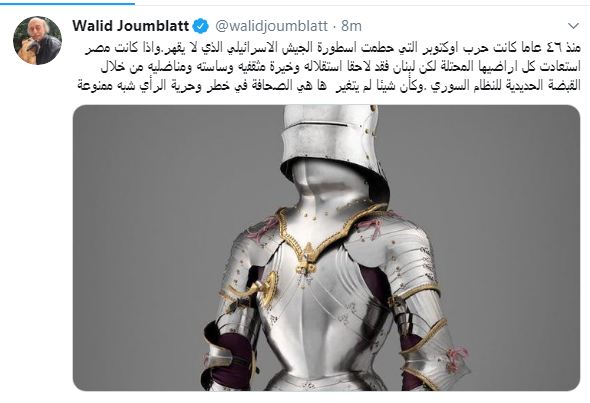Select the tweet line starting with استعادت كل اراضيها

click(341, 67)
